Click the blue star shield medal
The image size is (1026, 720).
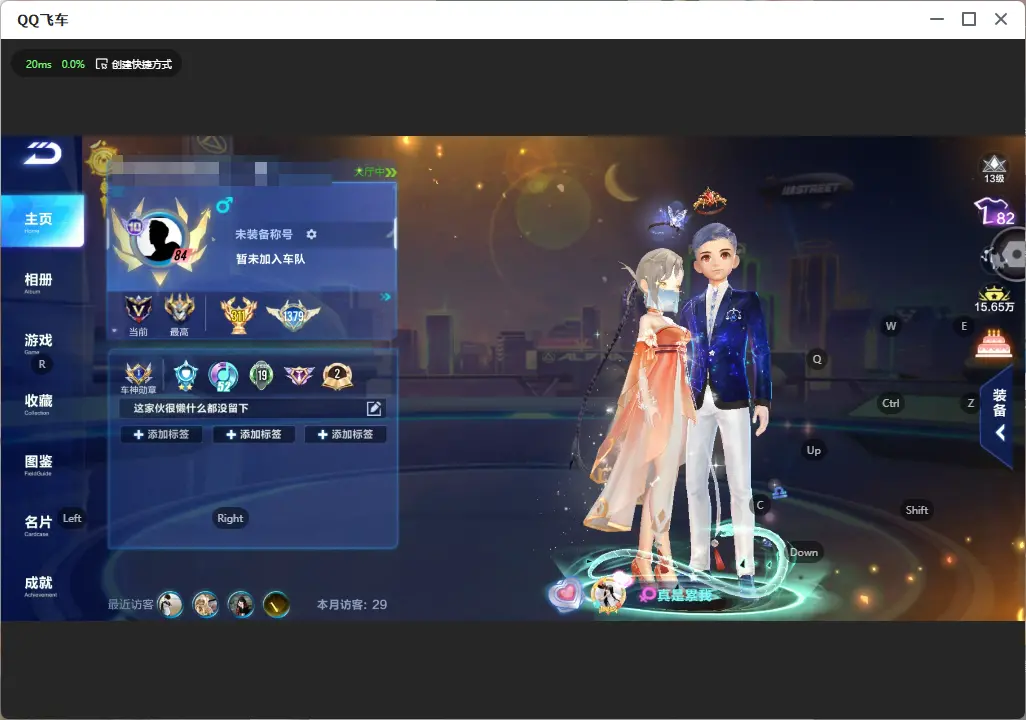tap(186, 376)
